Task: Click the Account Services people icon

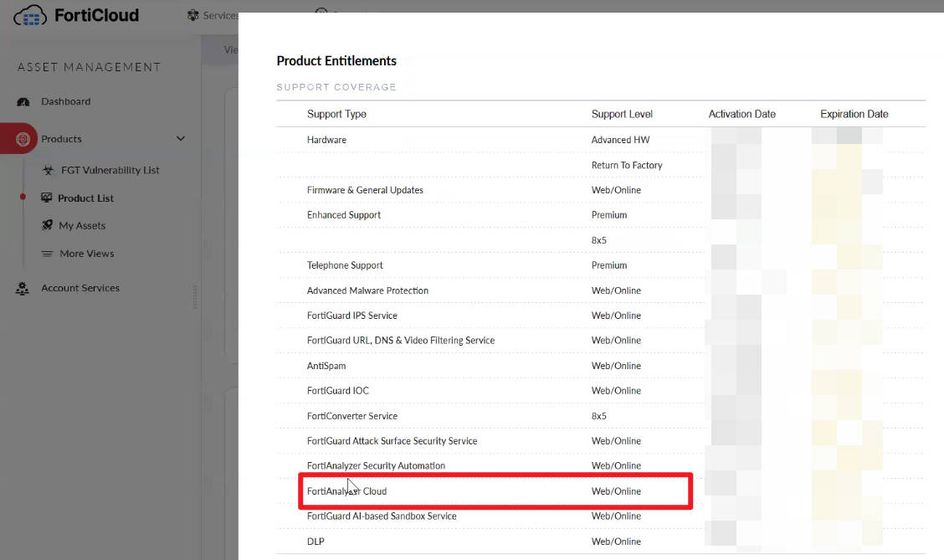Action: click(23, 288)
